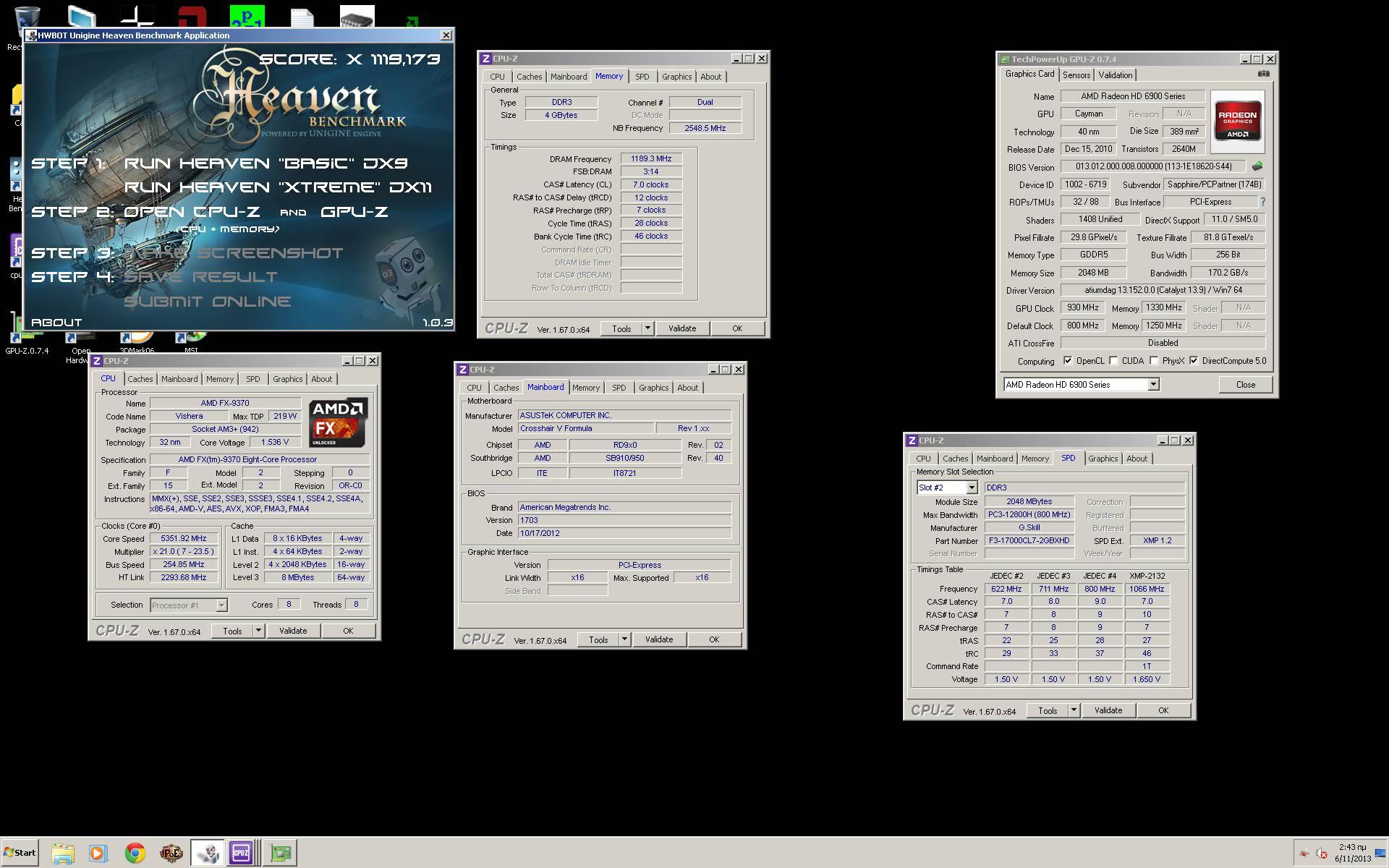
Task: Toggle the PhysX checkbox
Action: [x=1154, y=360]
